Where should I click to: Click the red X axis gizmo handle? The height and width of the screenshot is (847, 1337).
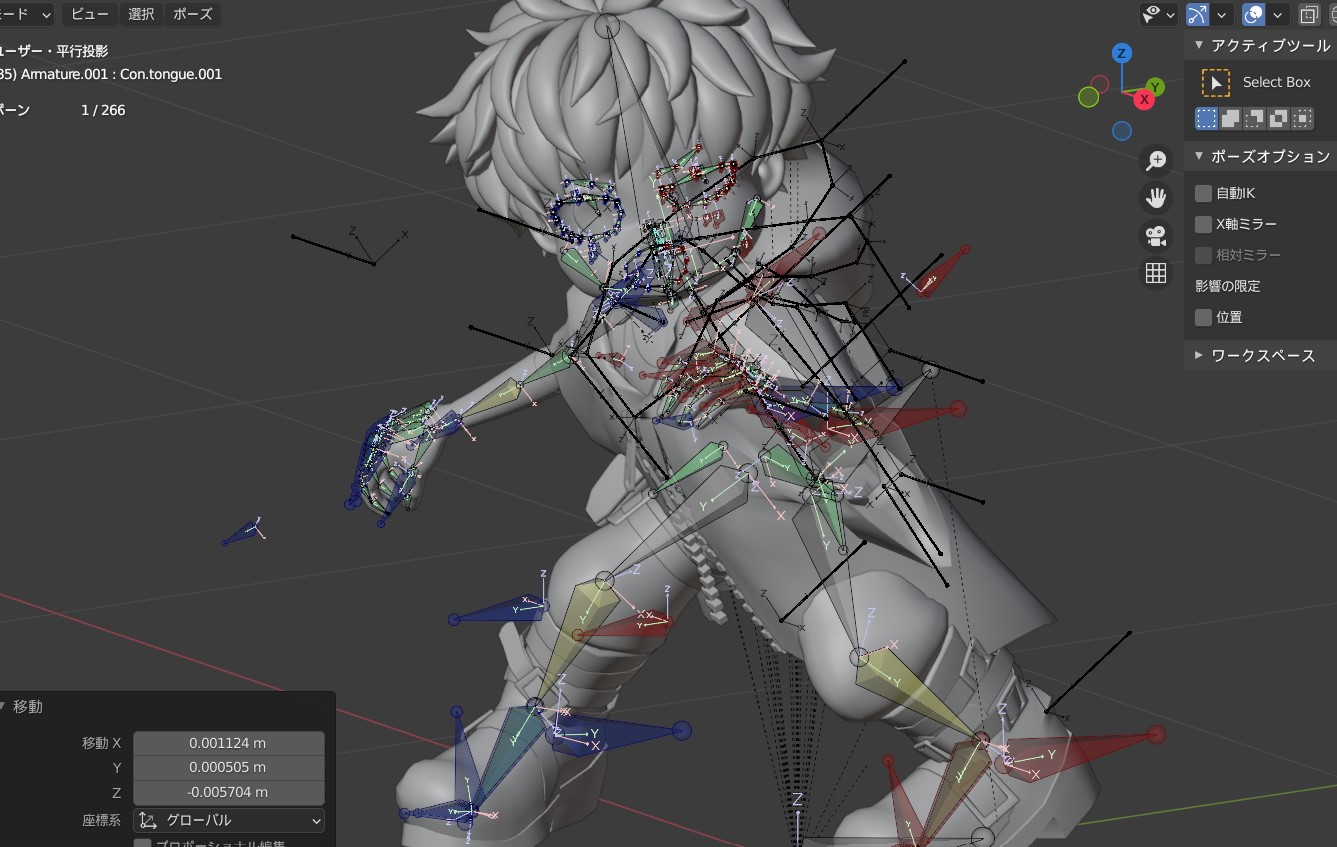(x=1145, y=99)
